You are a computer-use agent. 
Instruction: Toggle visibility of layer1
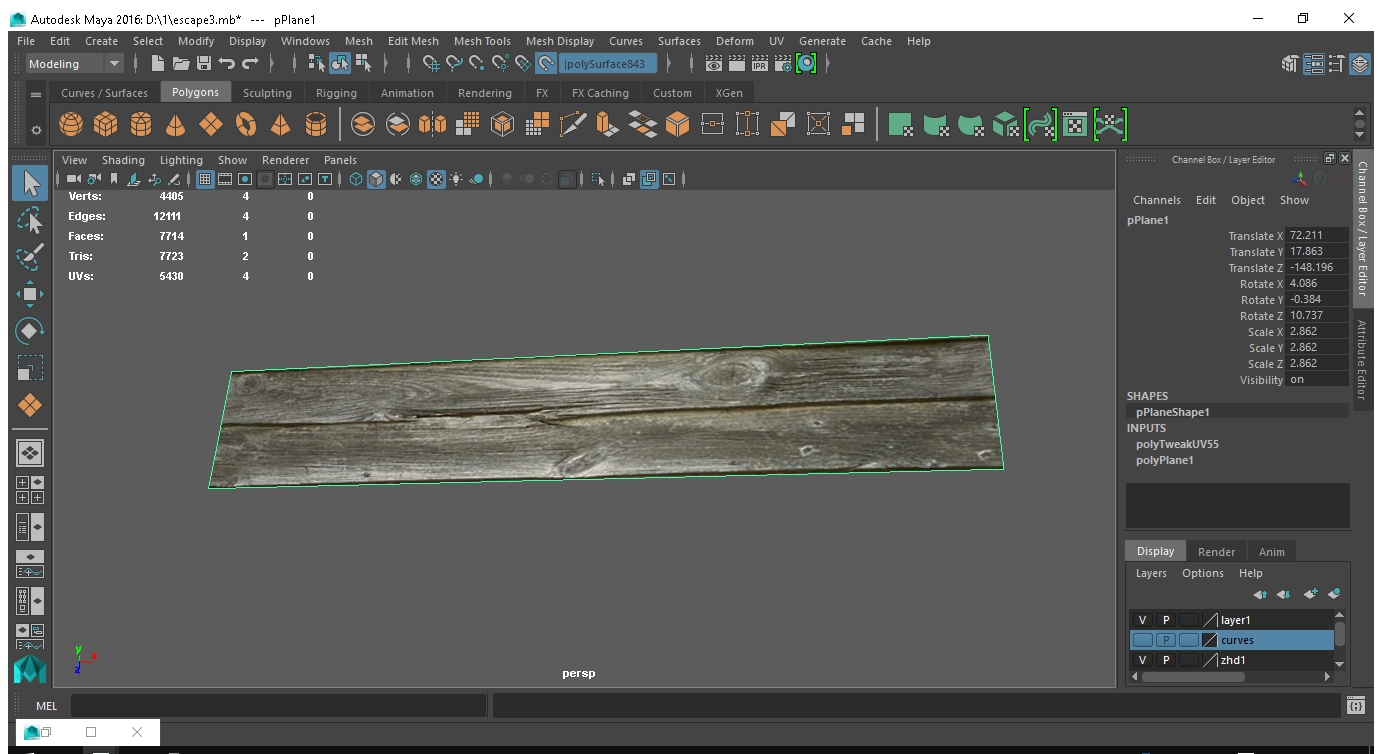point(1143,620)
